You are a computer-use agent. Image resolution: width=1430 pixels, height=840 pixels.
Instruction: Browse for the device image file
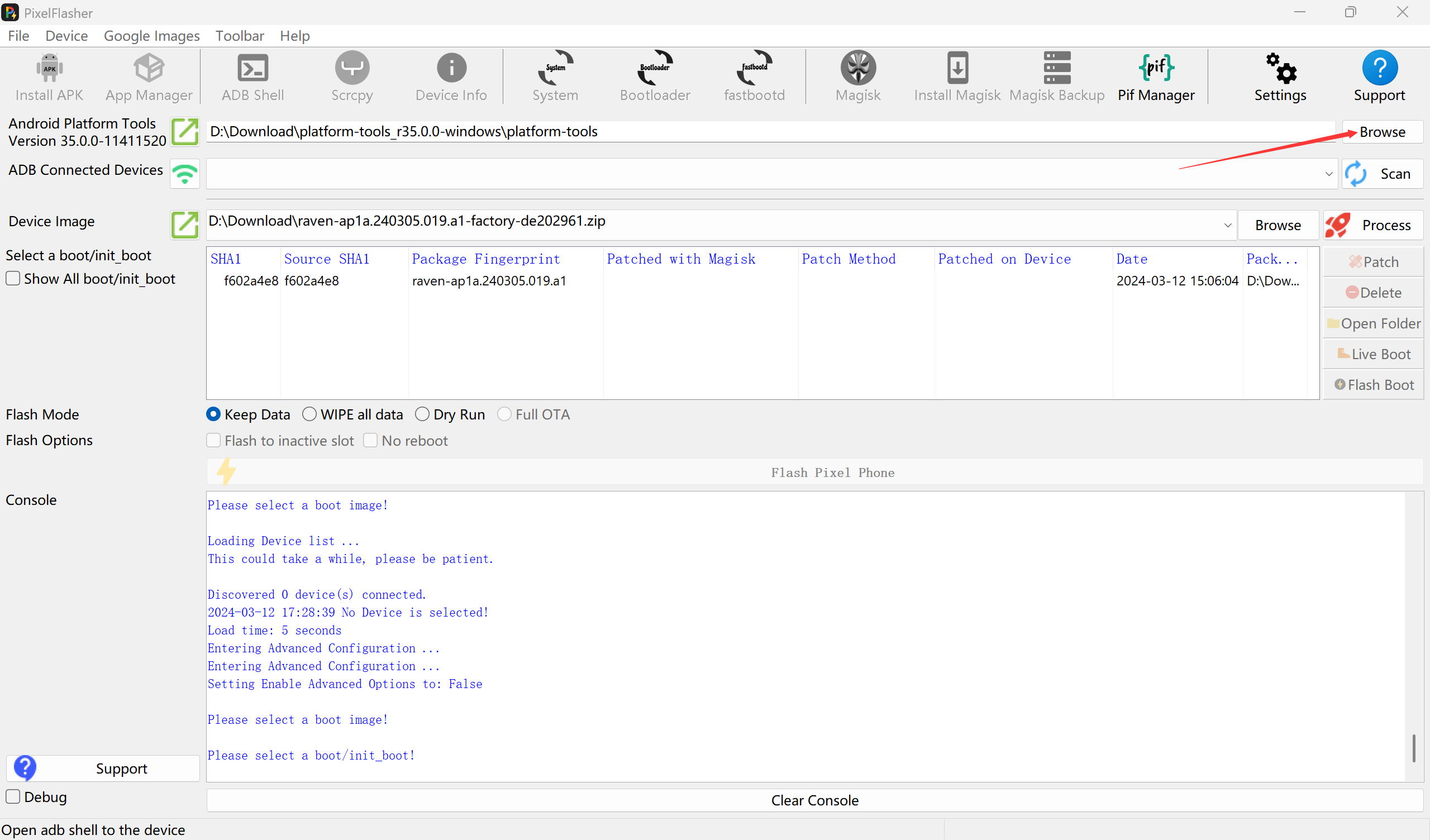coord(1278,225)
